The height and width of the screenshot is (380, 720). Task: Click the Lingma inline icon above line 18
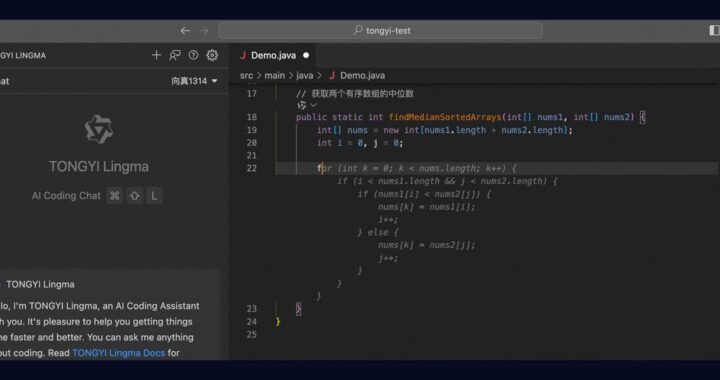(x=301, y=105)
